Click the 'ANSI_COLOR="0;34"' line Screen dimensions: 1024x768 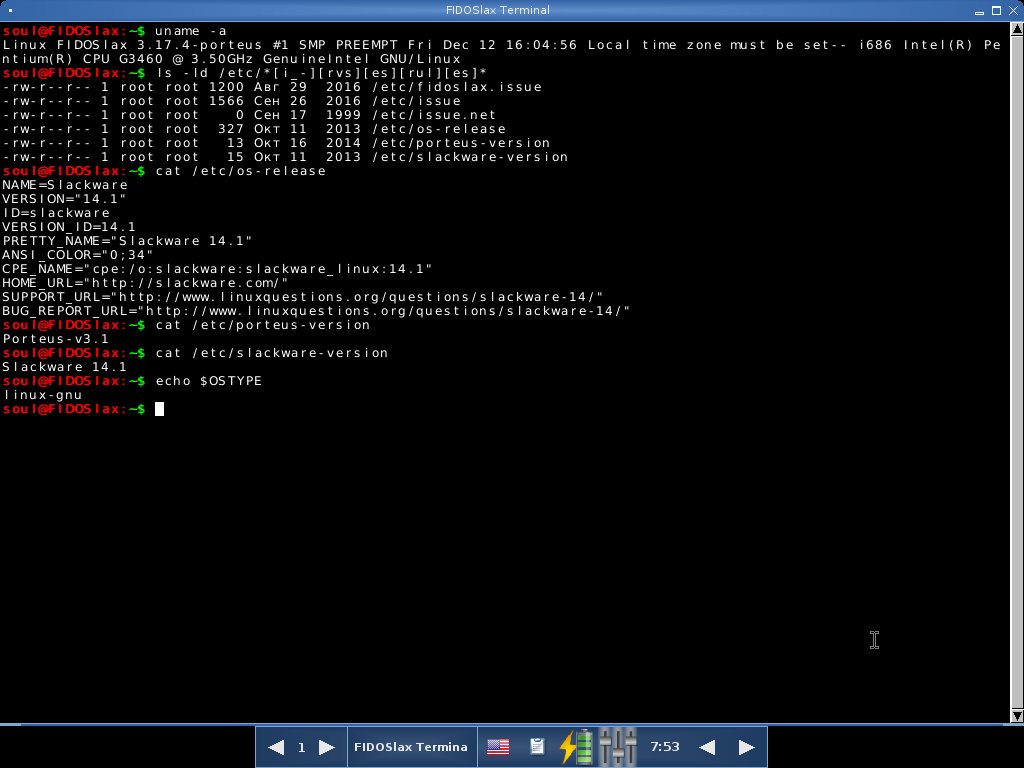coord(78,255)
